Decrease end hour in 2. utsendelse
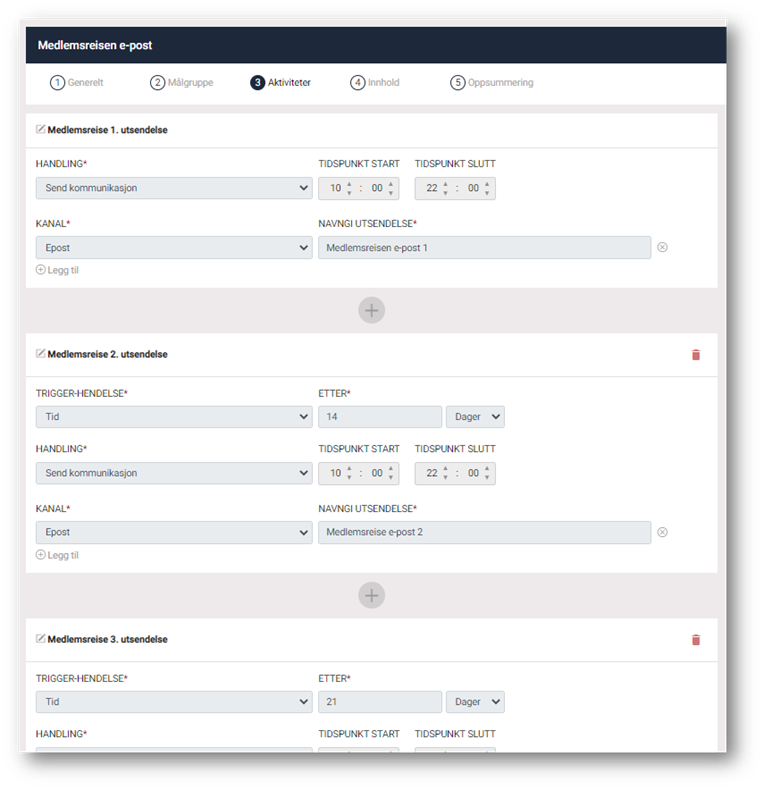The height and width of the screenshot is (790, 764). (445, 478)
